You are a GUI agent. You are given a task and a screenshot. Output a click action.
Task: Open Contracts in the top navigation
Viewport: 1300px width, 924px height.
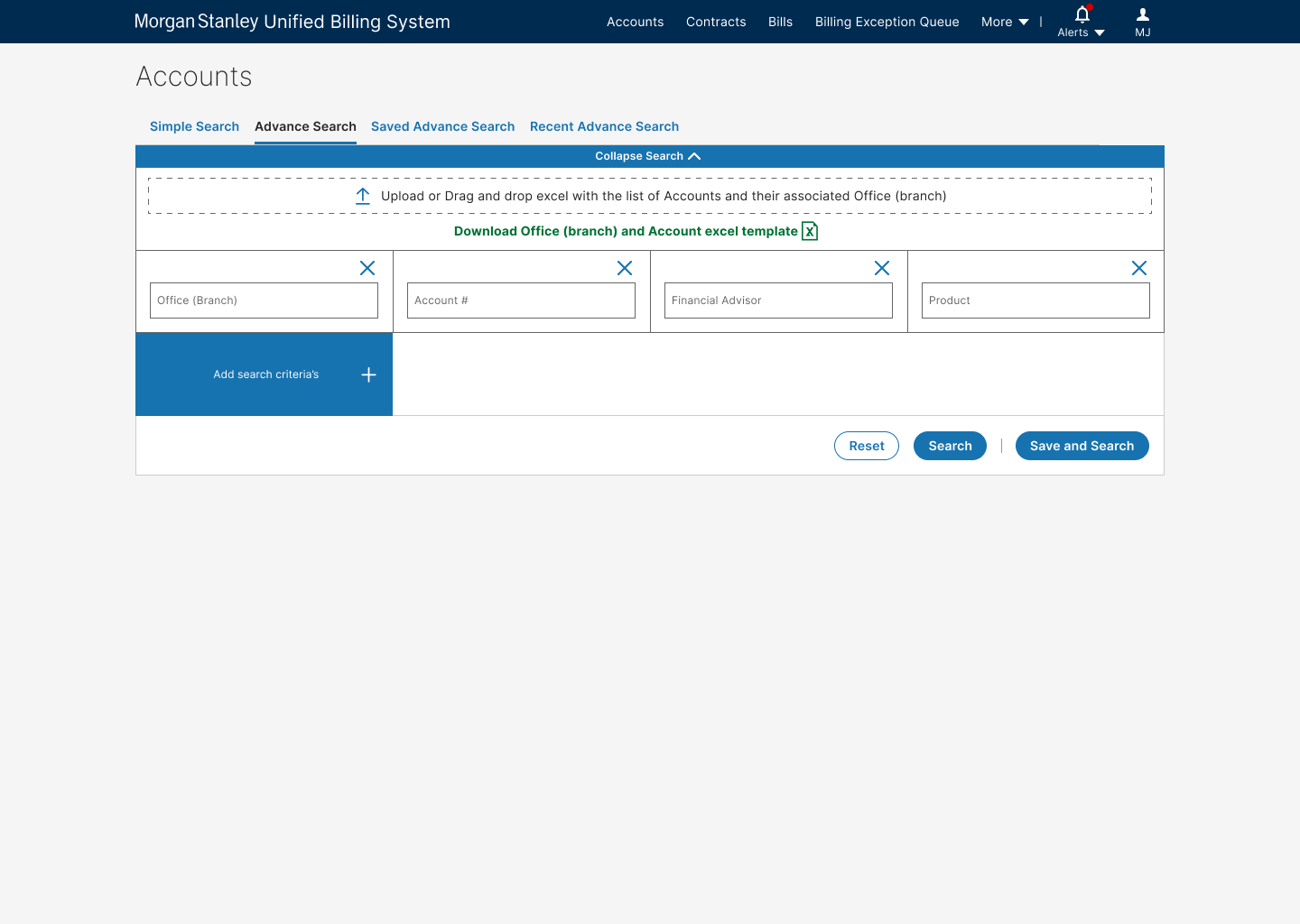(x=716, y=22)
